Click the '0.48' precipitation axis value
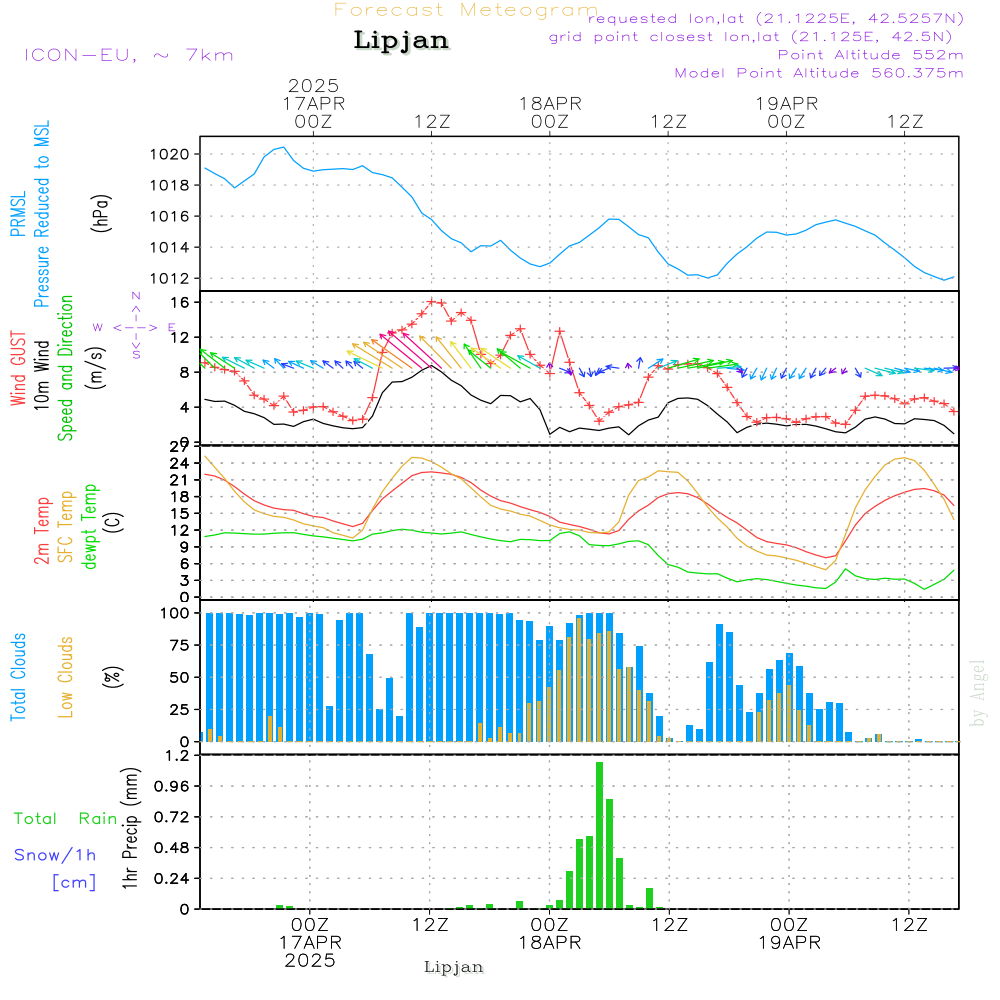Screen dimensions: 1000x1000 click(172, 848)
